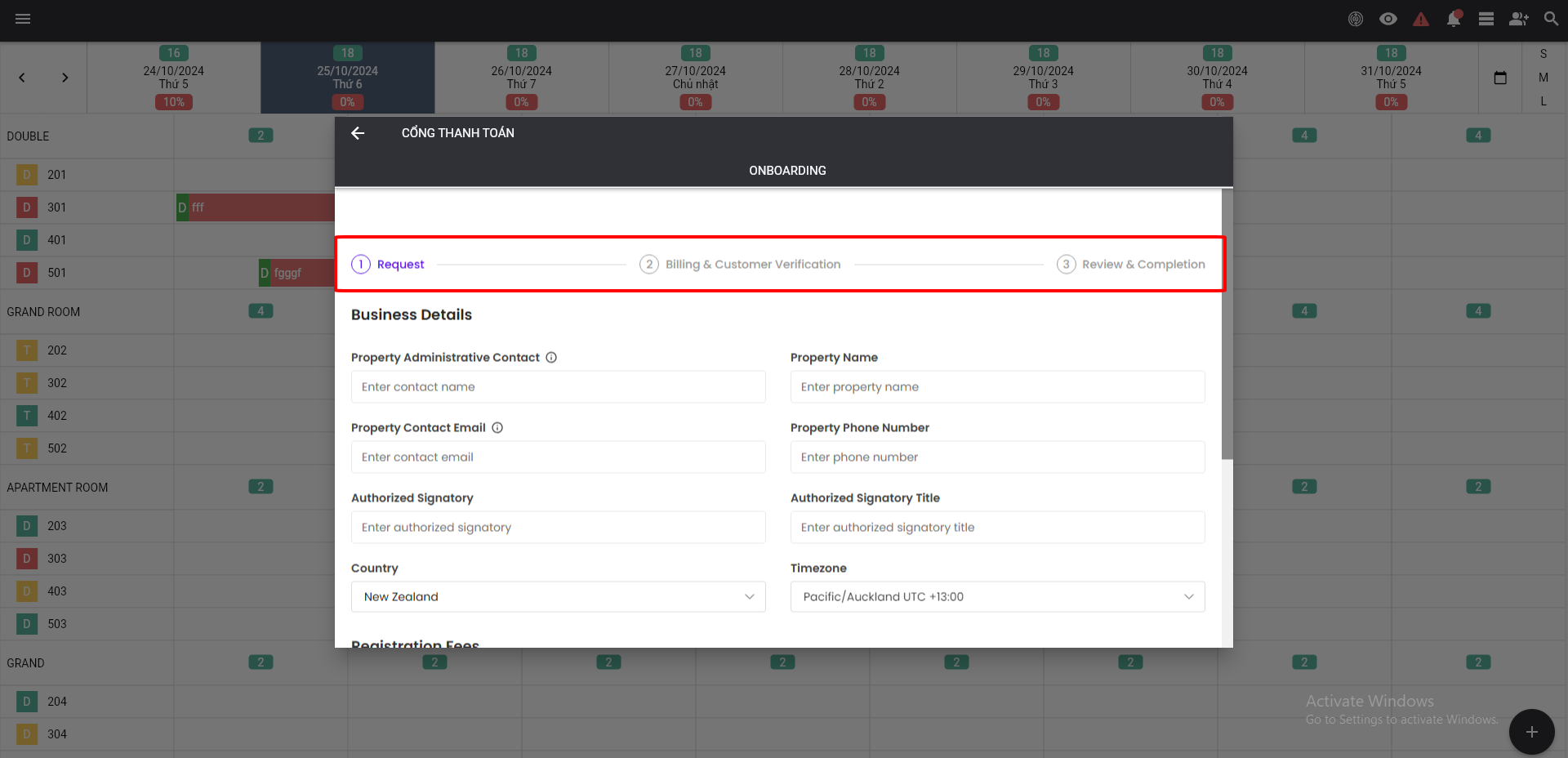1568x758 pixels.
Task: Click the red D icon of room 301
Action: click(x=27, y=207)
